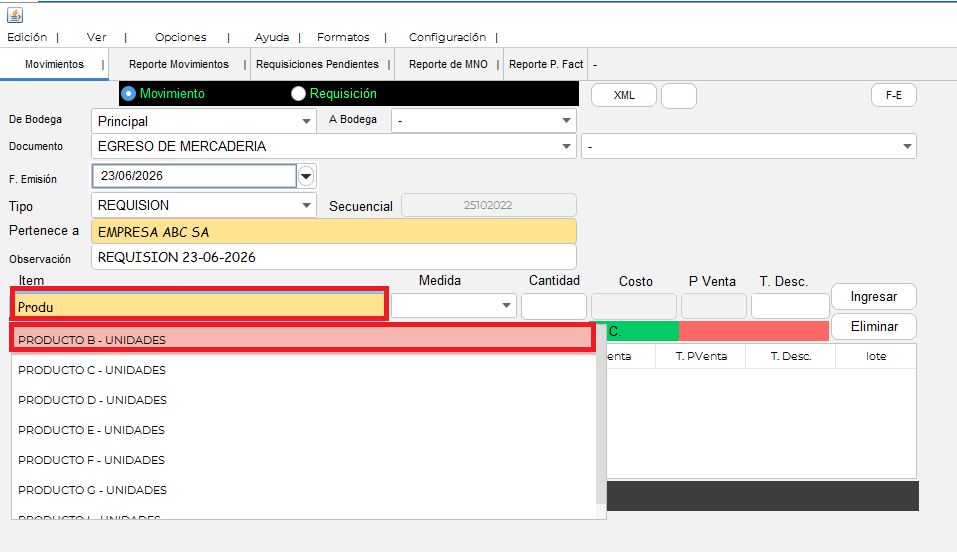Select PRODUCTO D - UNIDADES from the list
957x552 pixels.
point(303,400)
